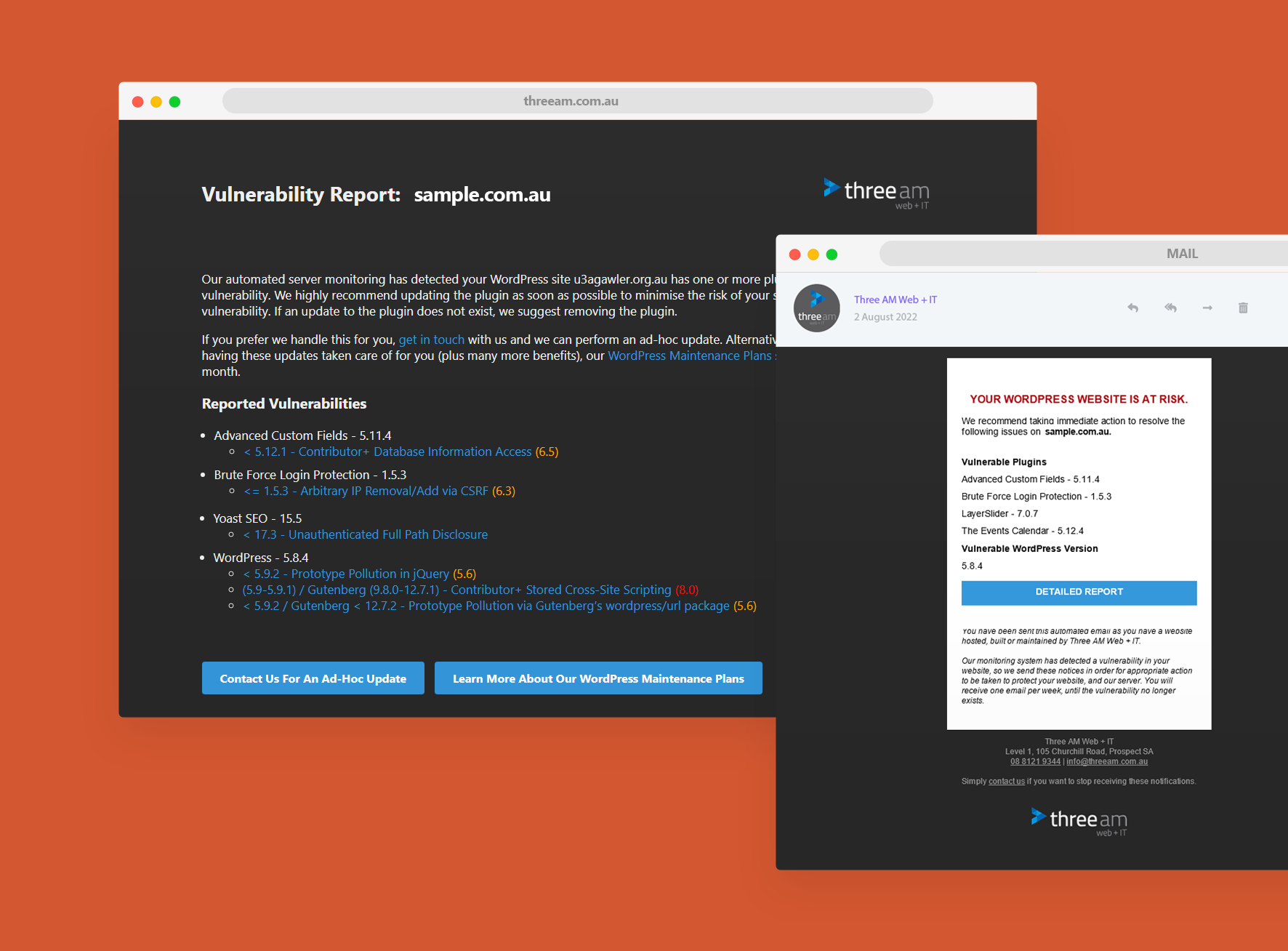Click the (6.5) severity score
This screenshot has width=1288, height=951.
point(547,452)
